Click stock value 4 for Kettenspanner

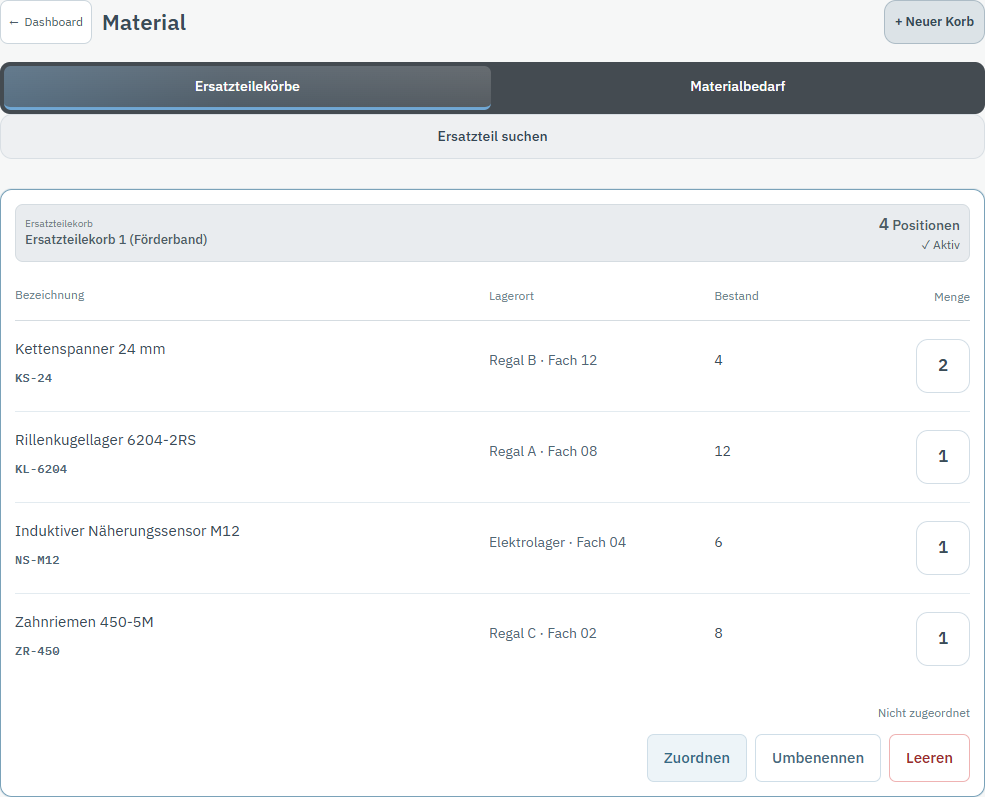pos(718,361)
